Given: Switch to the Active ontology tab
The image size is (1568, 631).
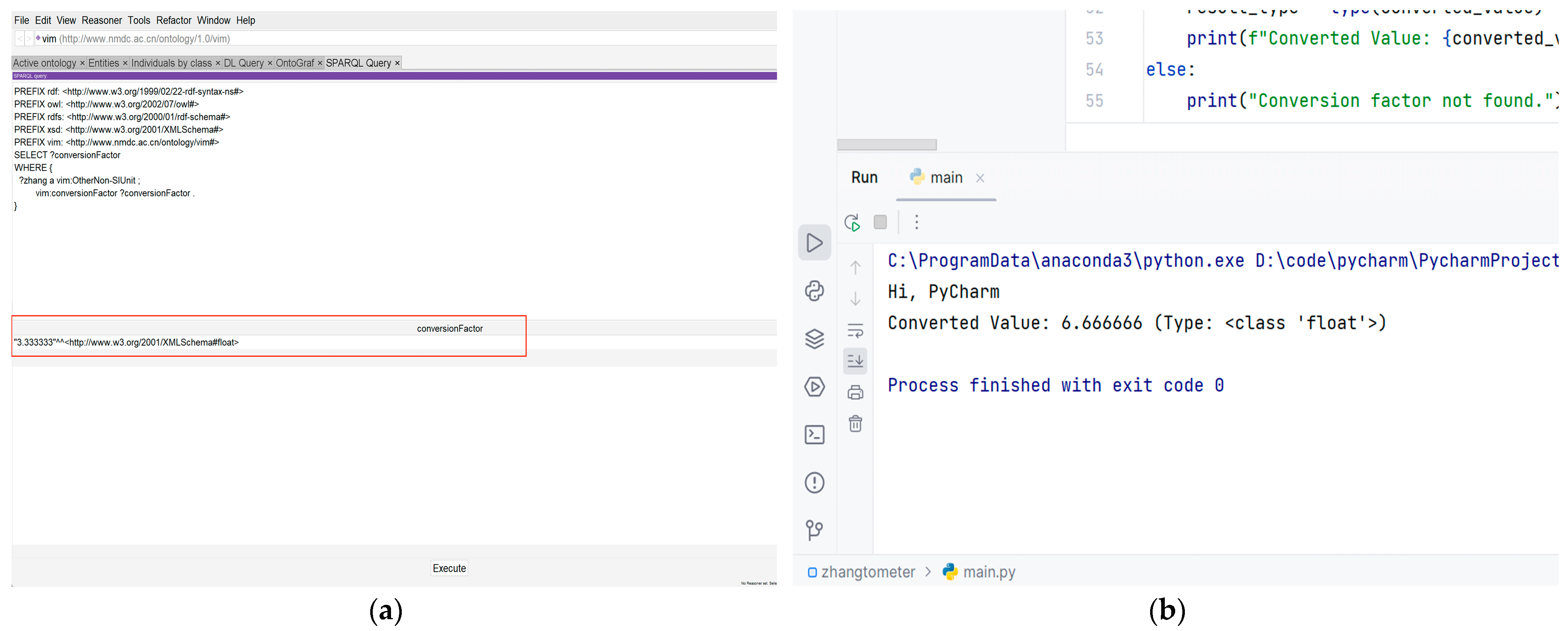Looking at the screenshot, I should 44,63.
